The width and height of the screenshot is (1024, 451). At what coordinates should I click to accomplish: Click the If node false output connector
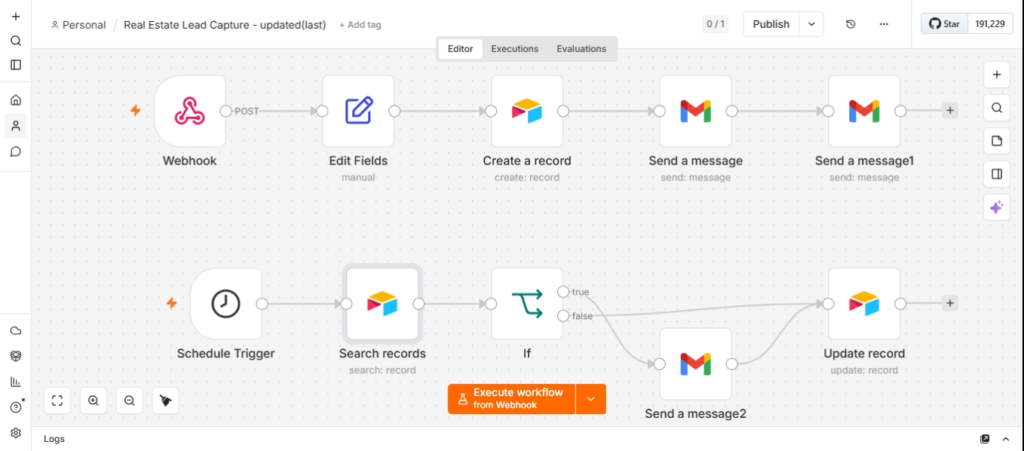[x=563, y=316]
